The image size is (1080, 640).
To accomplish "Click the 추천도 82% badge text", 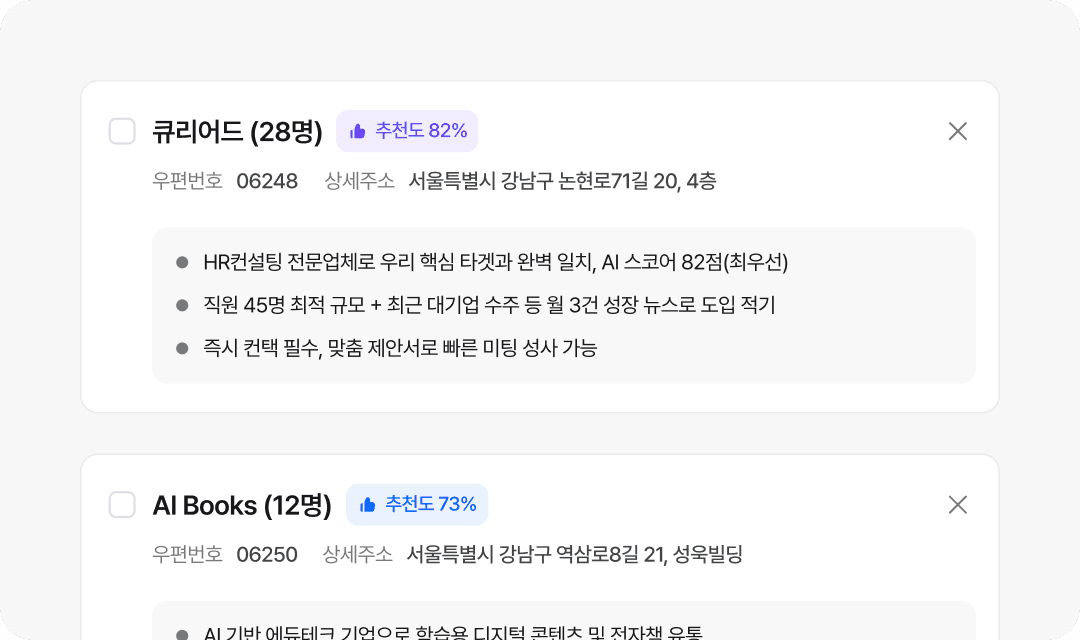I will (x=421, y=131).
